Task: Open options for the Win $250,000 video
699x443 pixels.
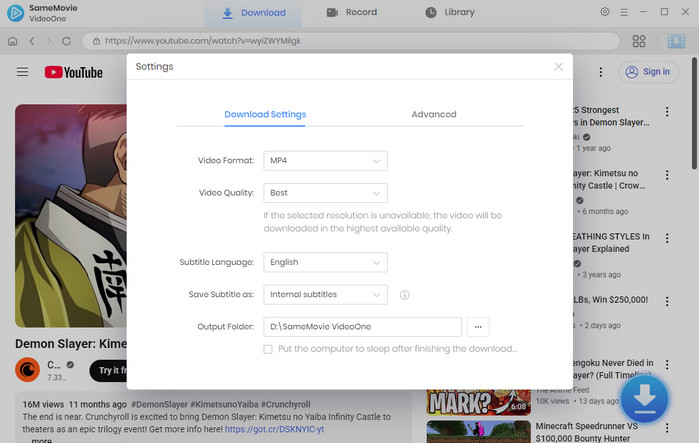Action: [x=667, y=301]
